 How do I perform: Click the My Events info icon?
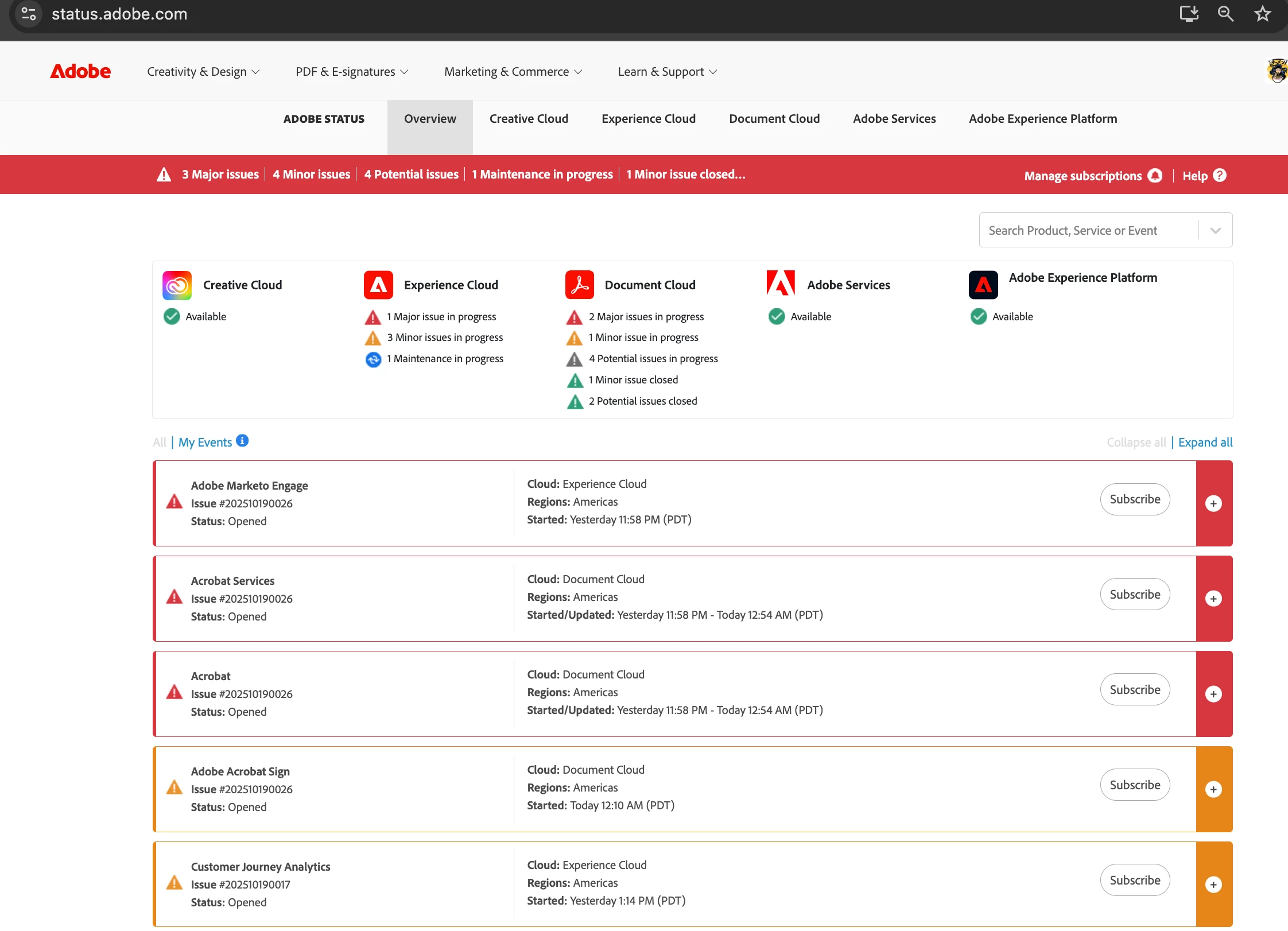(242, 441)
